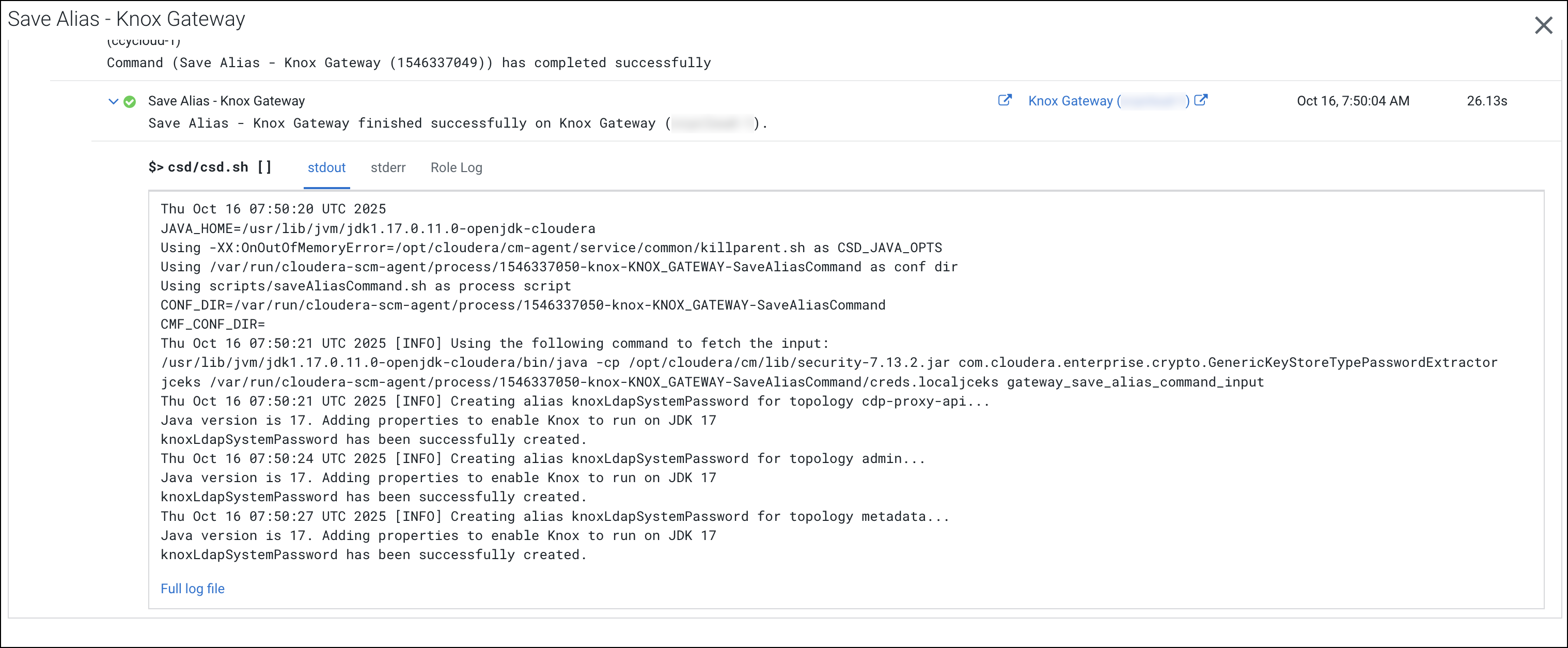Switch to the stdout tab
The height and width of the screenshot is (648, 1568).
(x=326, y=167)
